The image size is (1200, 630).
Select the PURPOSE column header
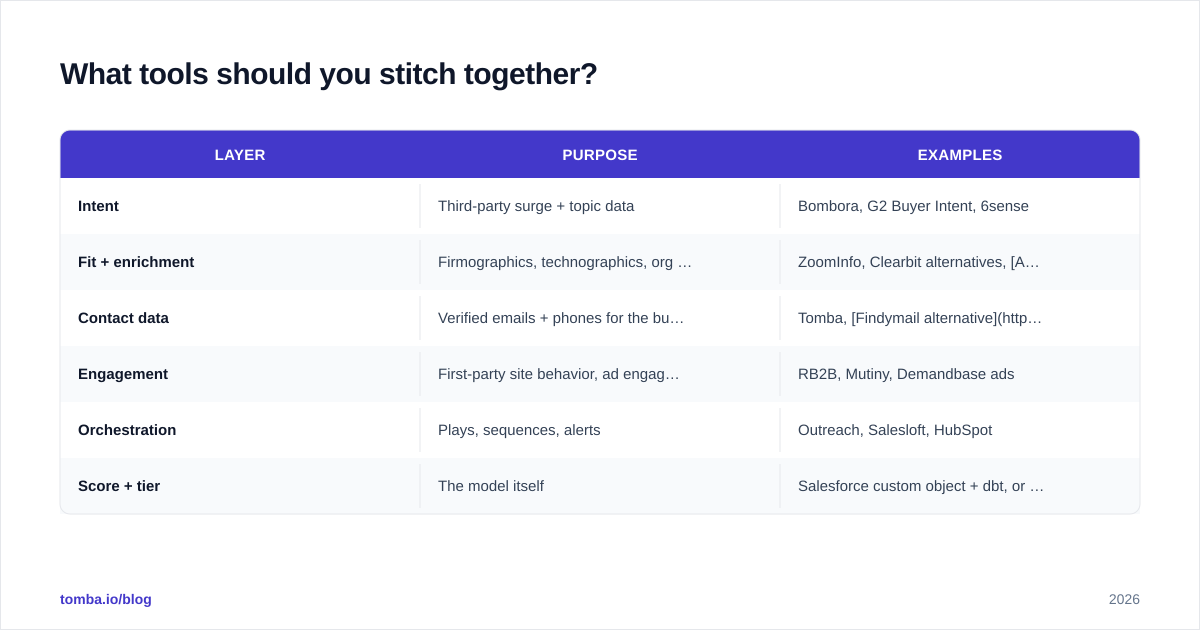[600, 155]
